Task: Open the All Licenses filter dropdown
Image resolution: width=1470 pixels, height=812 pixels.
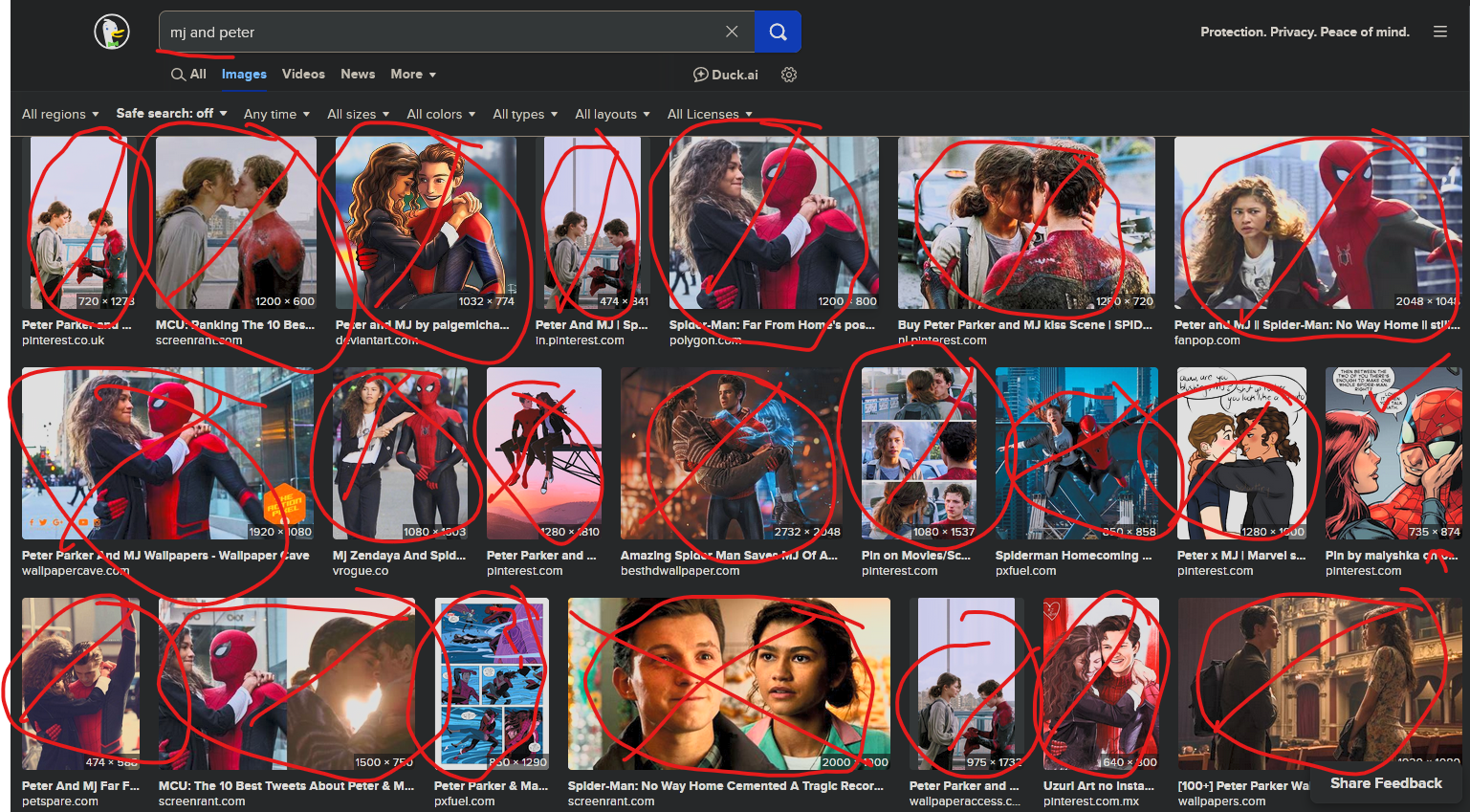Action: [710, 114]
